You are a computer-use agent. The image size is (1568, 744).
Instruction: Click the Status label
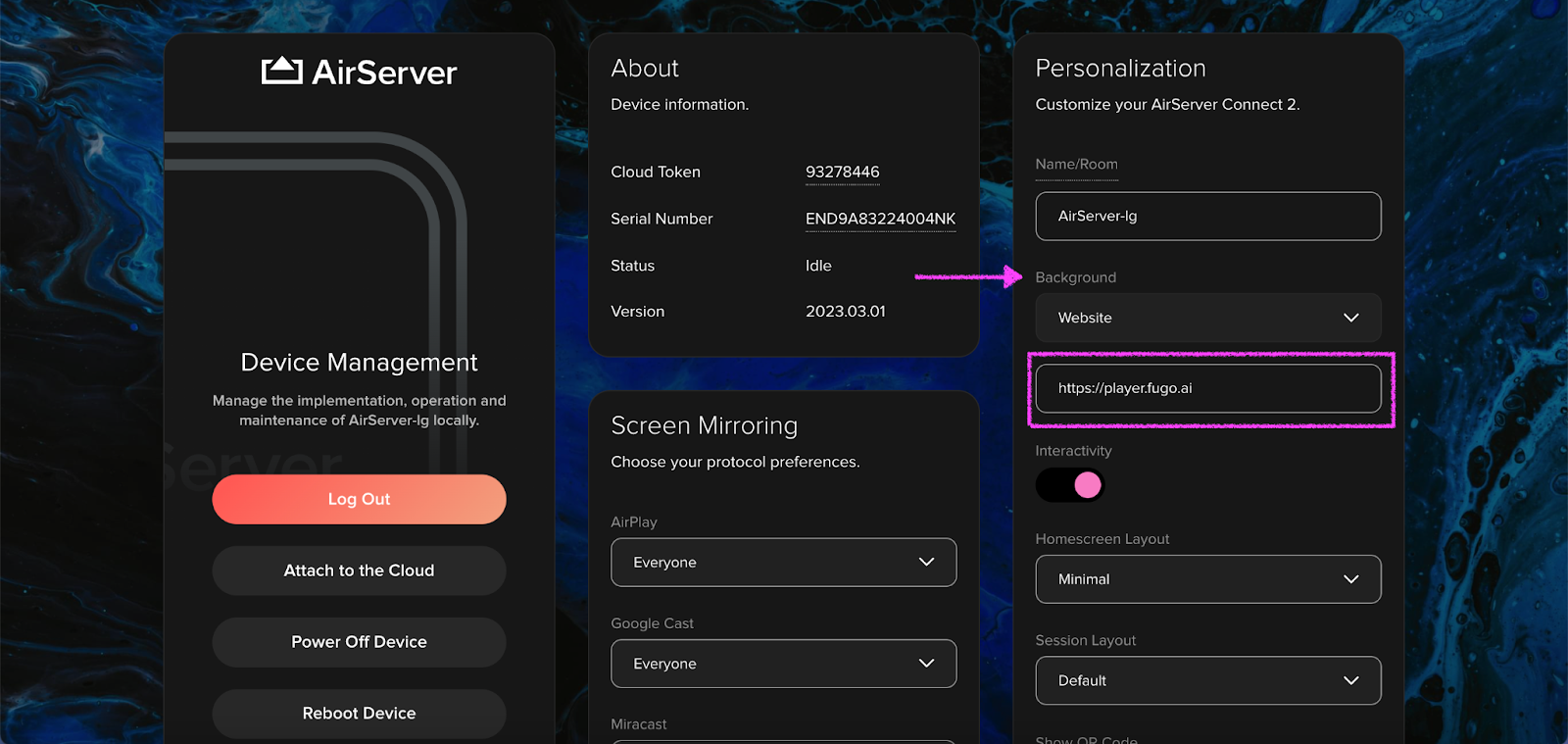point(633,266)
